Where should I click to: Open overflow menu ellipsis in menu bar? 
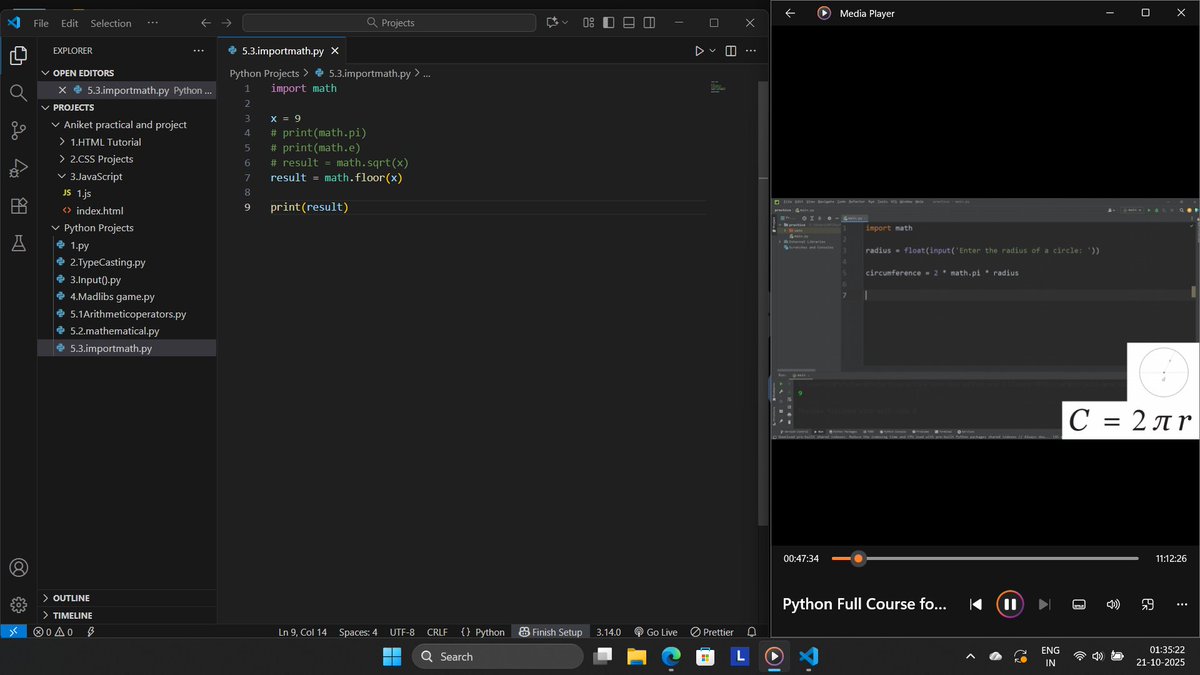152,22
